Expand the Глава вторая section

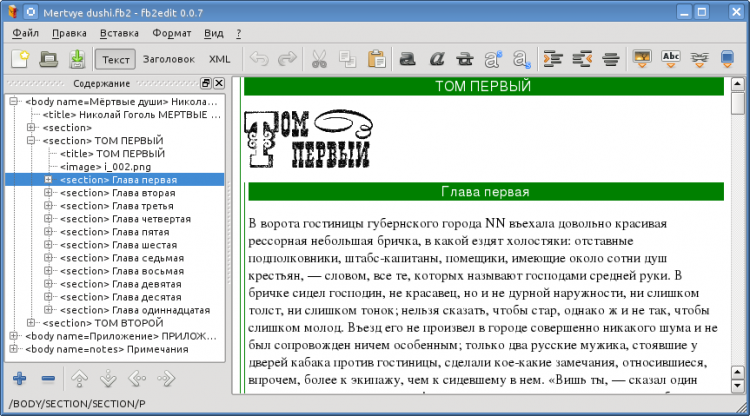click(x=48, y=192)
